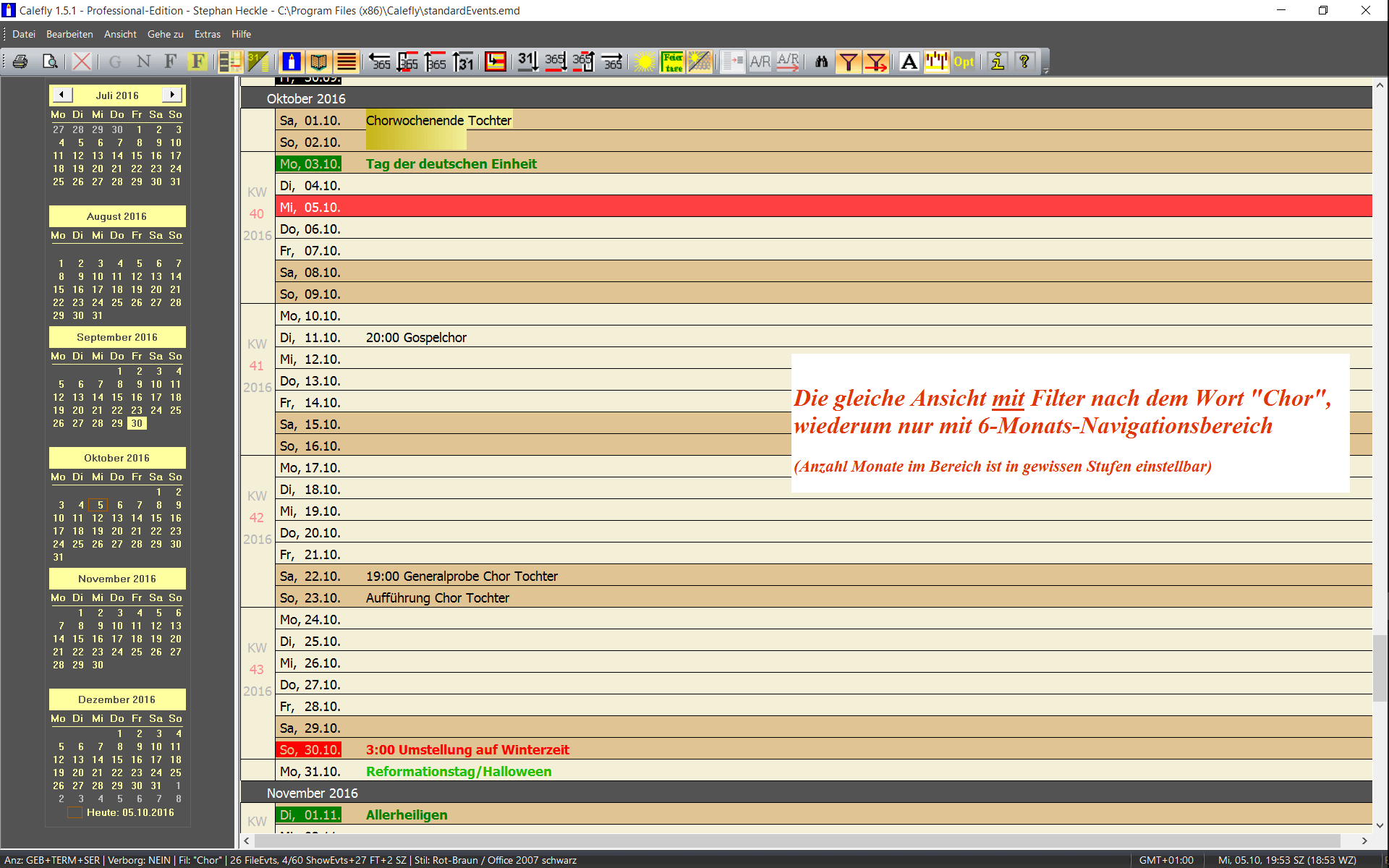Viewport: 1389px width, 868px height.
Task: Click the funnel with red arrow icon
Action: [876, 61]
